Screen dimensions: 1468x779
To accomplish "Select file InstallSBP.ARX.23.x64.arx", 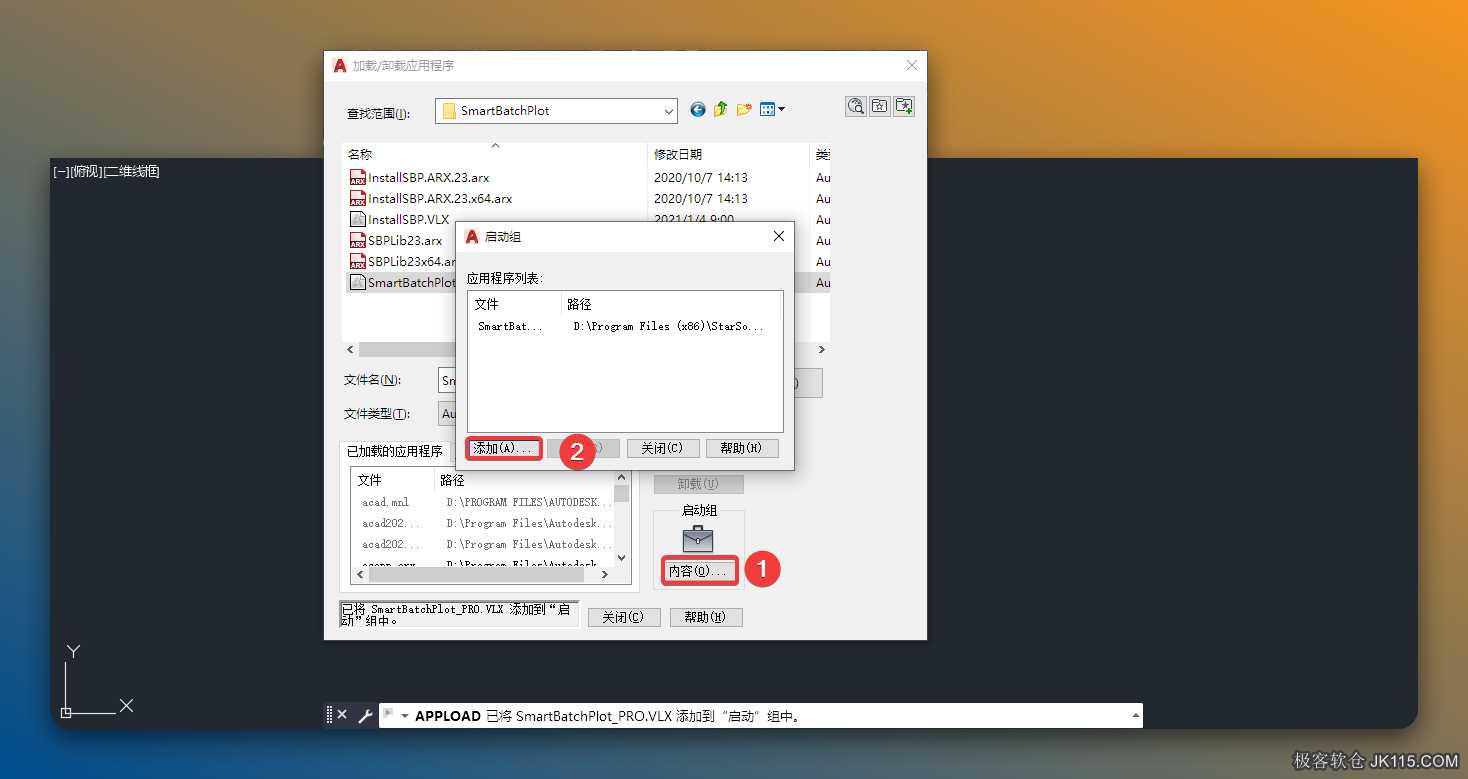I will click(x=431, y=198).
